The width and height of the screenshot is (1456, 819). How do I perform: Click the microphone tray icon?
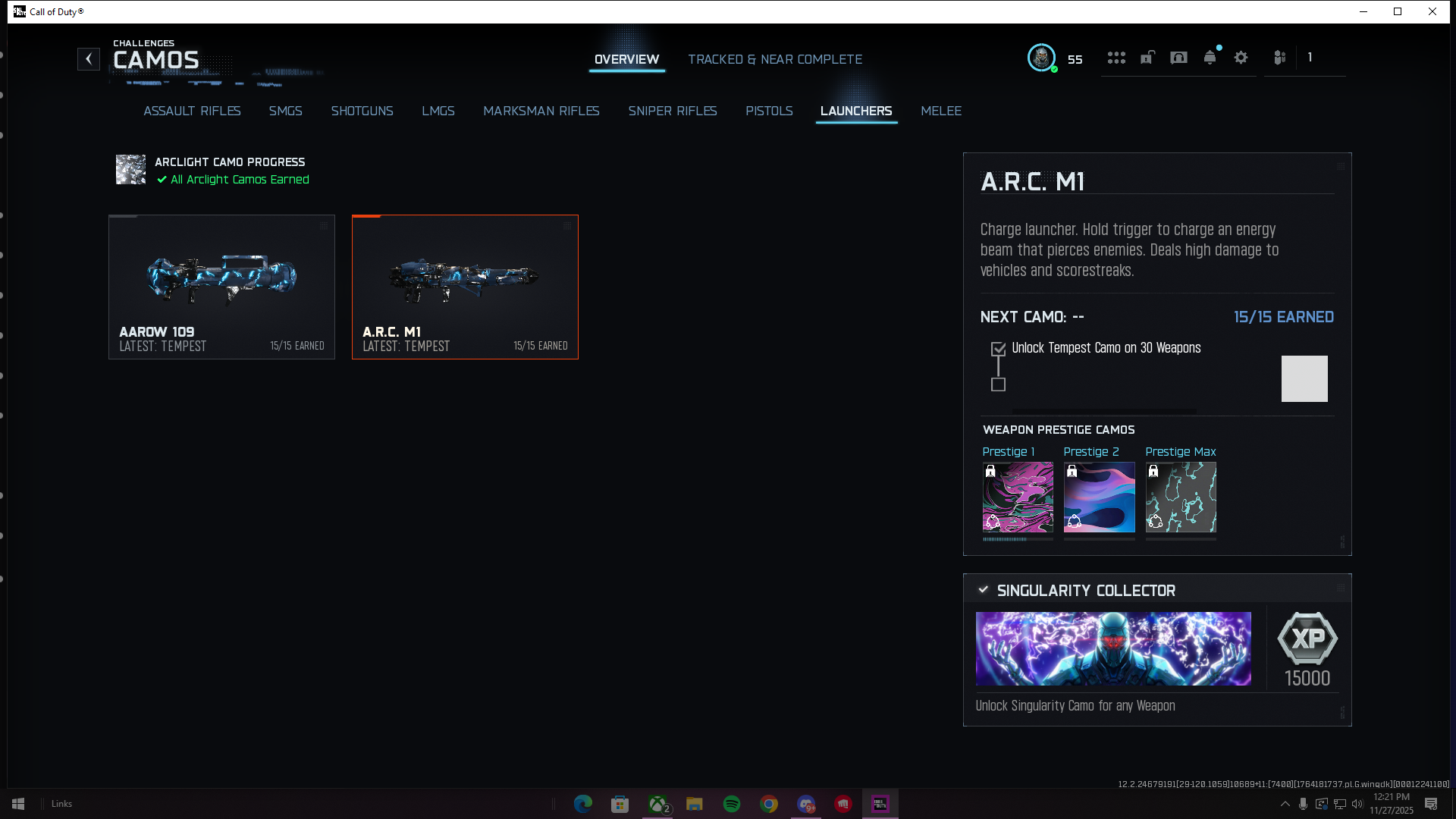click(1303, 804)
